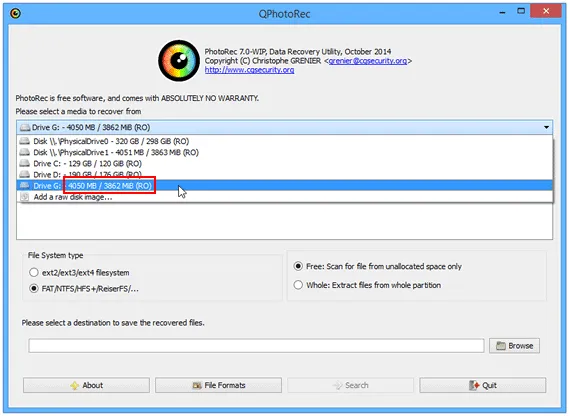Click the raw disk image file icon
570x416 pixels.
point(24,197)
